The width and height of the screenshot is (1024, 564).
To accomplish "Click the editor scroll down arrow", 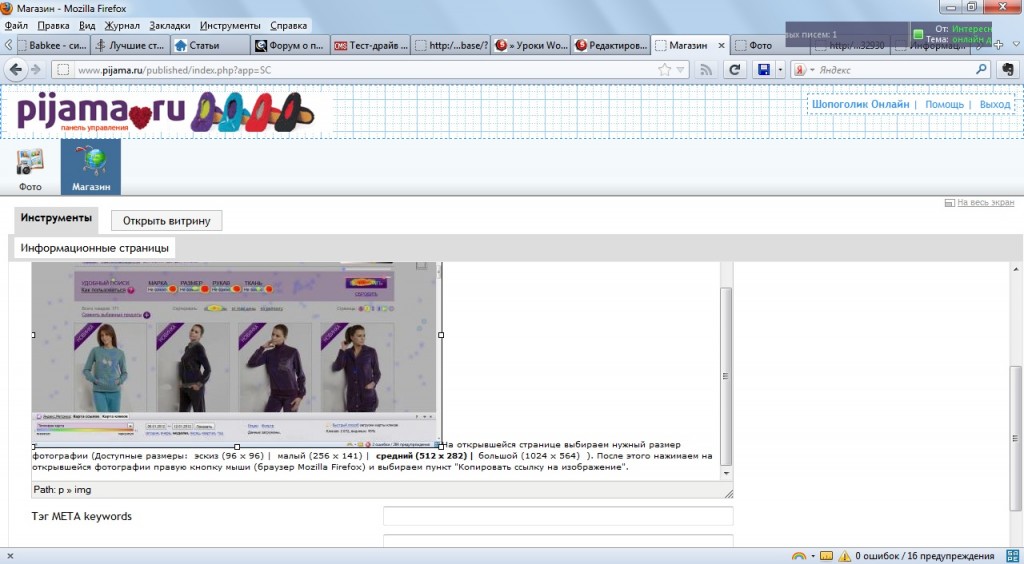I will point(726,473).
